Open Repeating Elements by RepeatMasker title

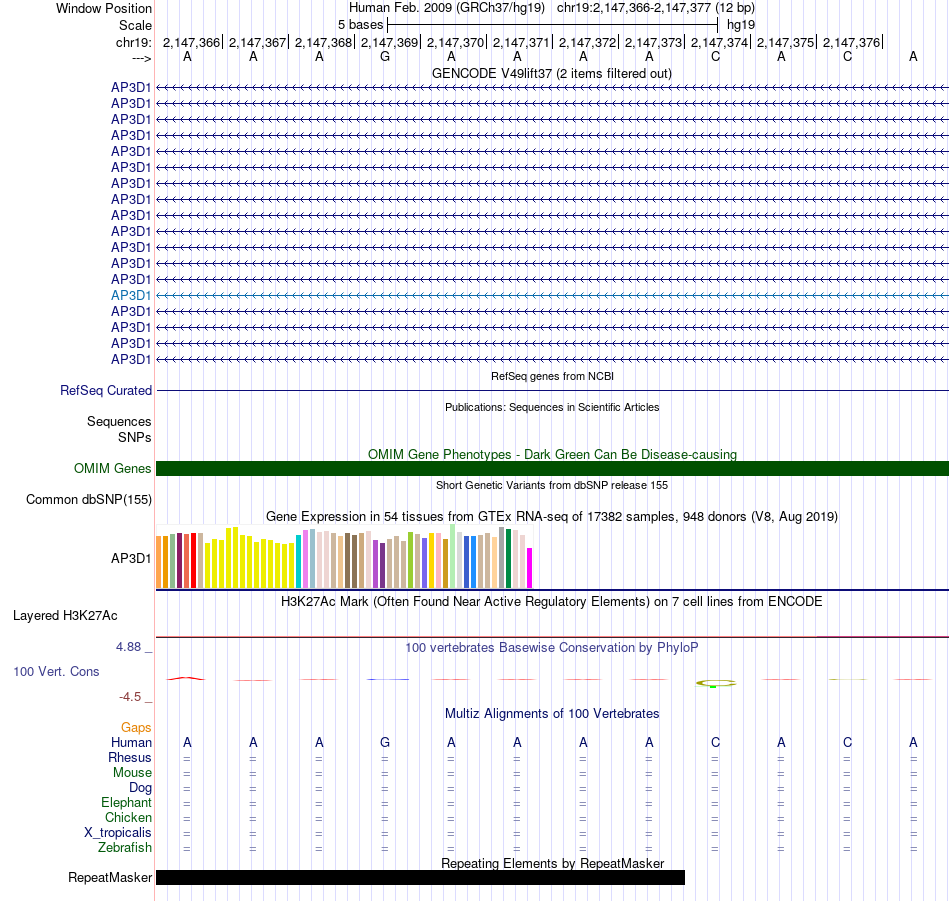point(552,863)
